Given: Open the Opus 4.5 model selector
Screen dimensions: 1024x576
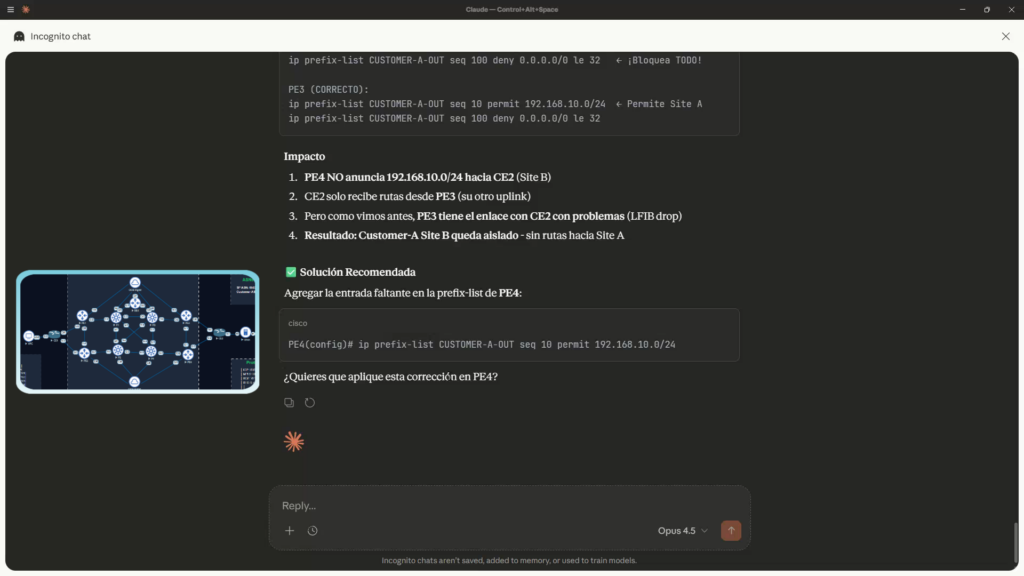Looking at the screenshot, I should 682,531.
